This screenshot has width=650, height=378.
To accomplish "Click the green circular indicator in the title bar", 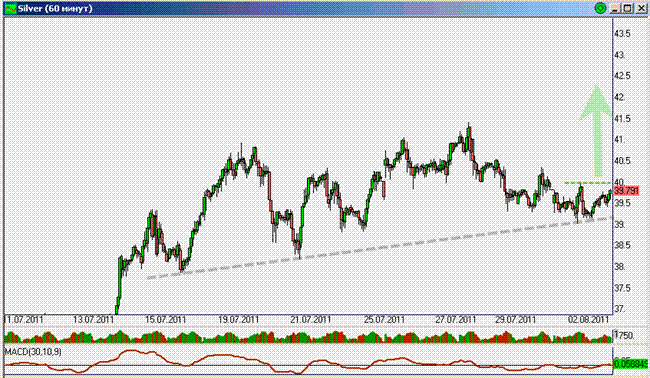I will click(600, 8).
